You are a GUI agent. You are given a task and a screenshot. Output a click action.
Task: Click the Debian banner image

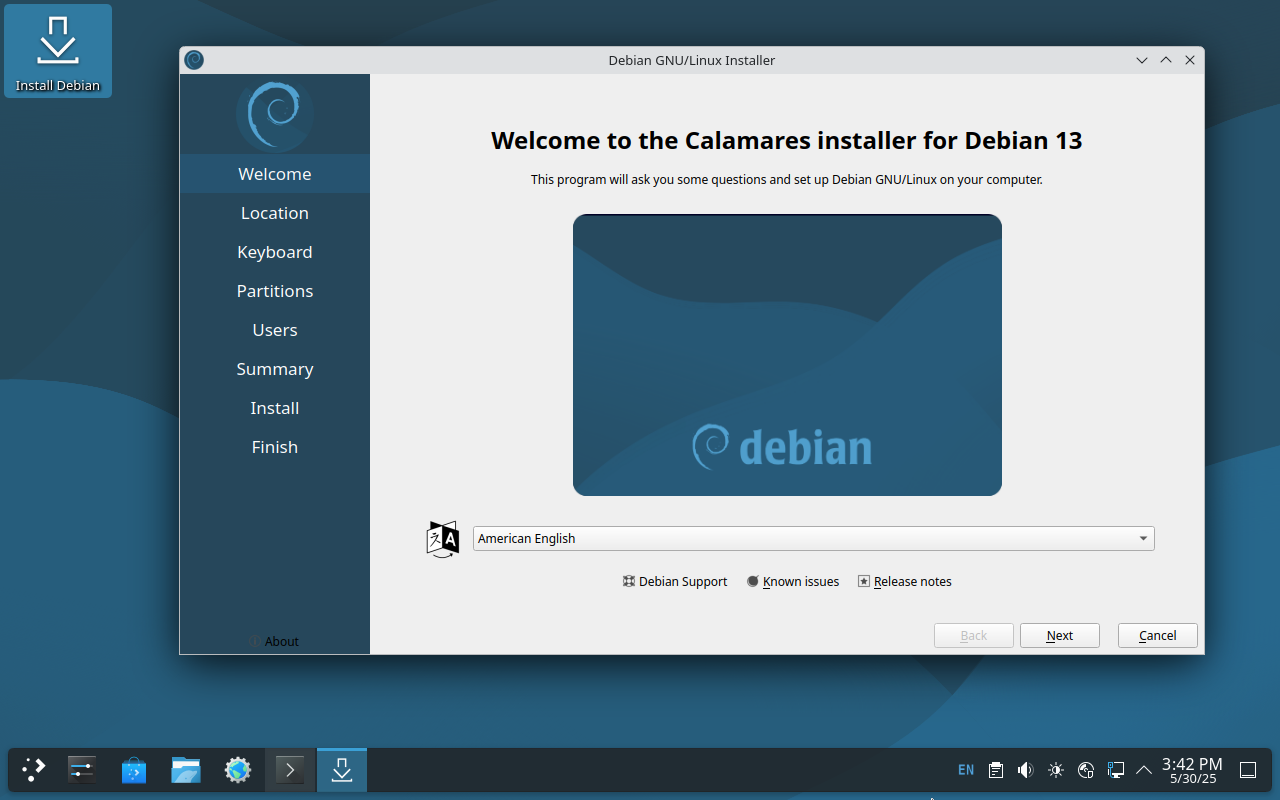[x=787, y=355]
